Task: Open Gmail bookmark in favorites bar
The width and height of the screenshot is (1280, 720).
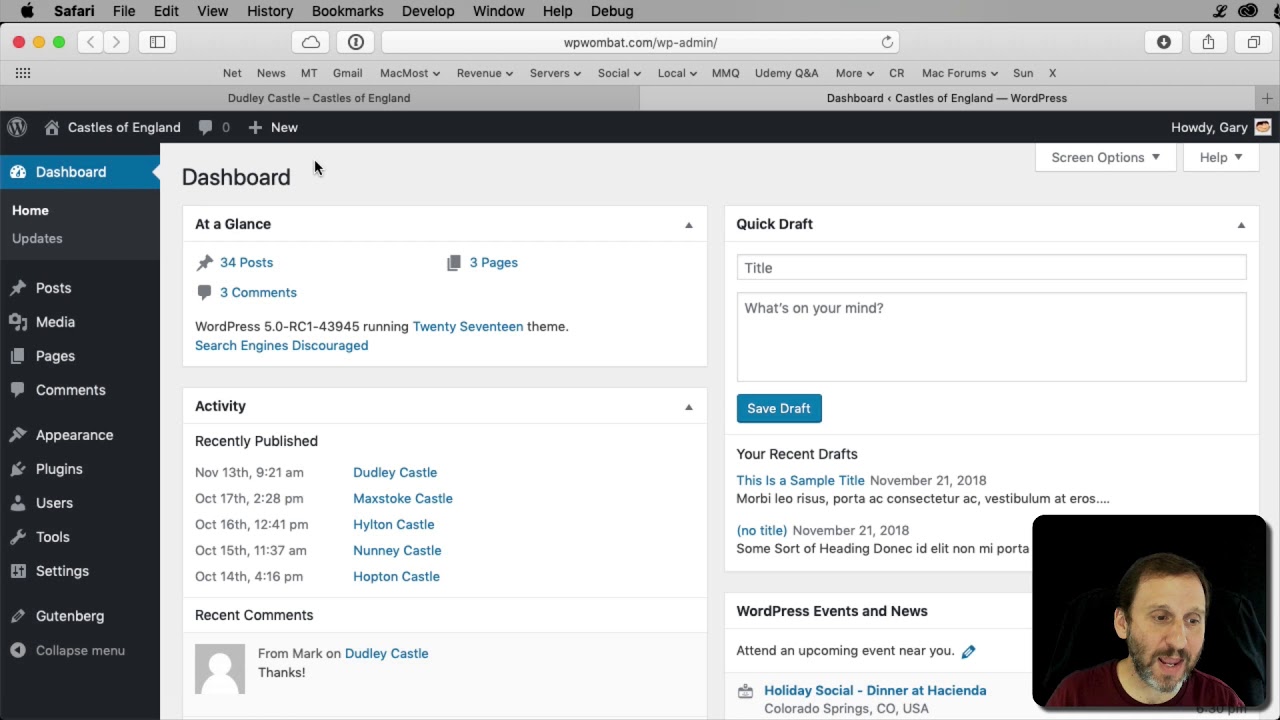Action: pos(347,73)
